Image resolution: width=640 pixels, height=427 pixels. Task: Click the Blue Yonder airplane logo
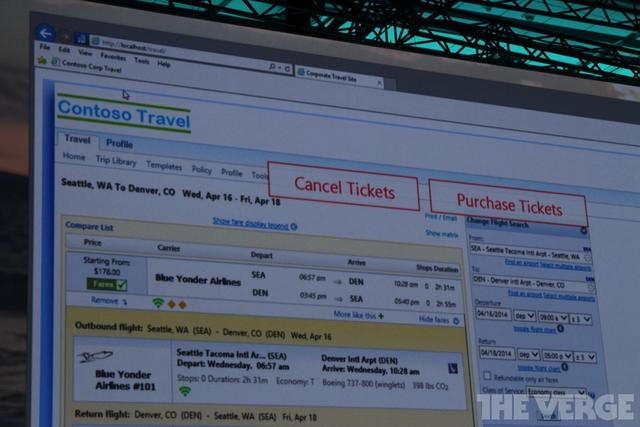coord(95,356)
